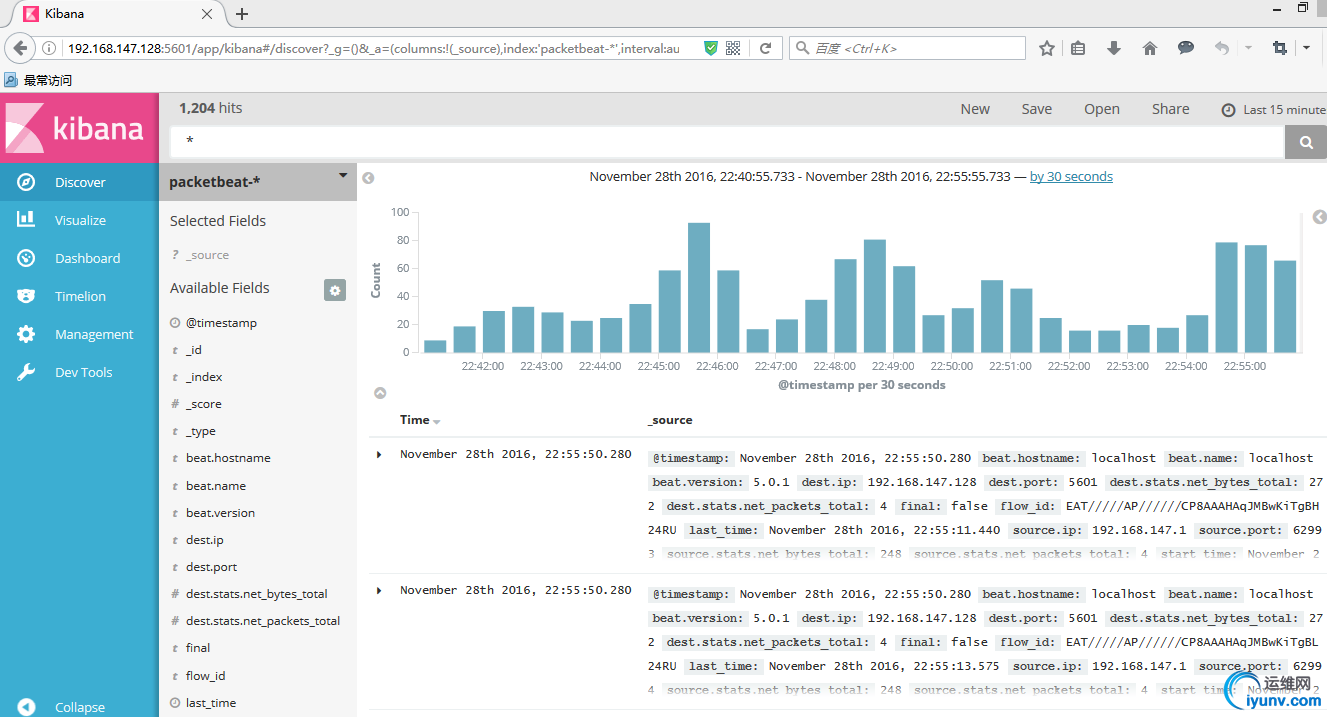Select the final field in the list
The height and width of the screenshot is (717, 1327).
coord(198,648)
